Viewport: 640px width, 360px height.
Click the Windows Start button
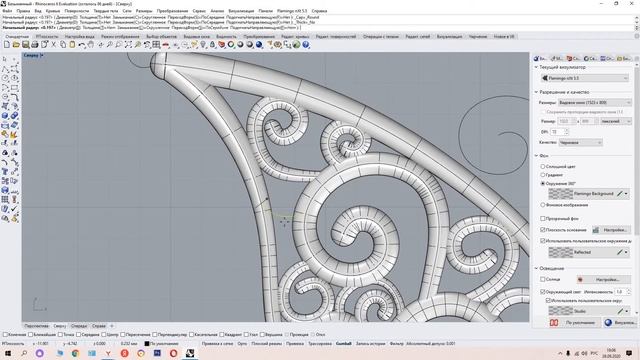pyautogui.click(x=8, y=353)
